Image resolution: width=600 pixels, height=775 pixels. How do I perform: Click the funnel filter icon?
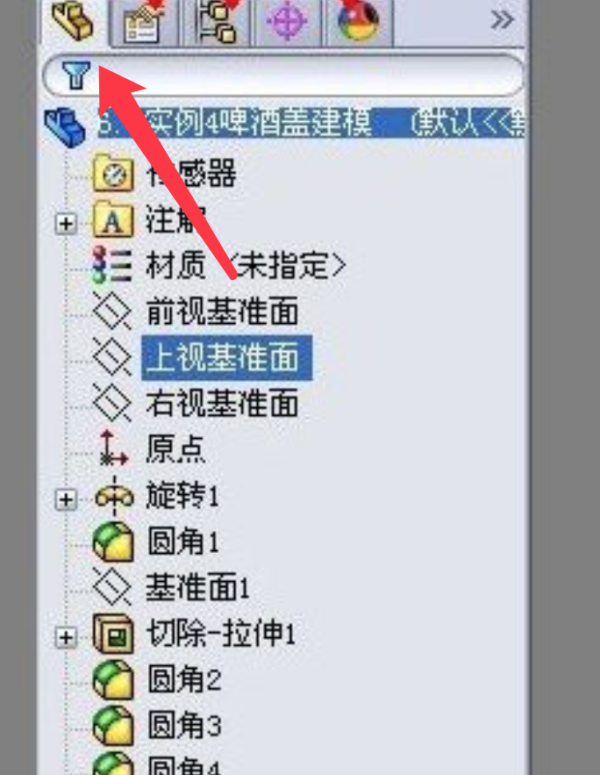pyautogui.click(x=76, y=75)
